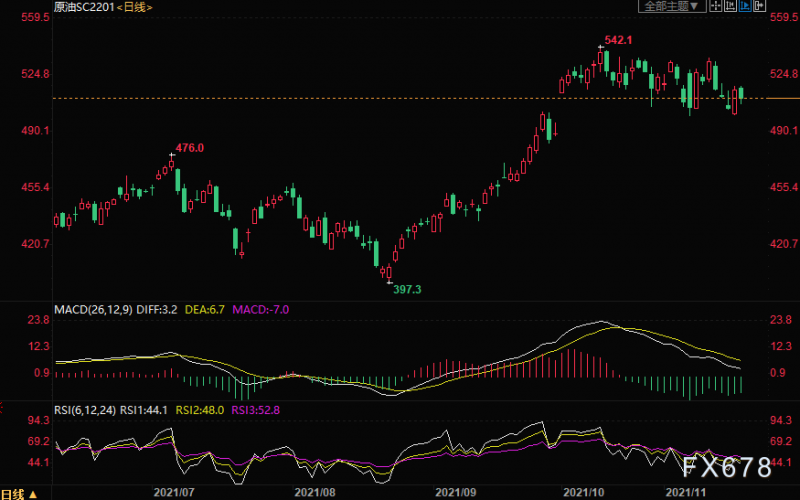The width and height of the screenshot is (800, 500).
Task: Click the left RSI axis 44.1 label
Action: (x=38, y=462)
